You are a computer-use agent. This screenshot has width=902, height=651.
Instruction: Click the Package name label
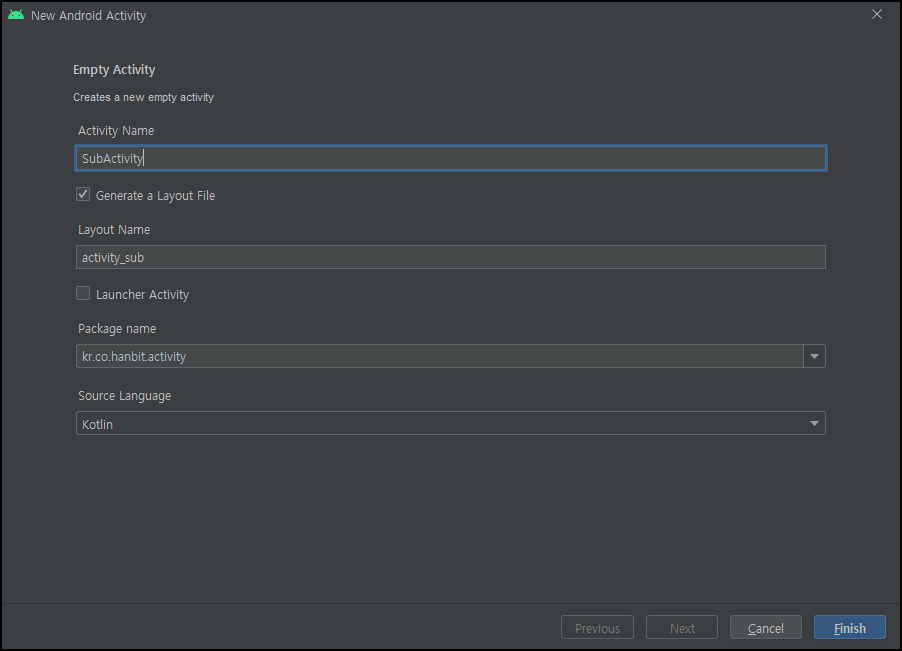(117, 328)
